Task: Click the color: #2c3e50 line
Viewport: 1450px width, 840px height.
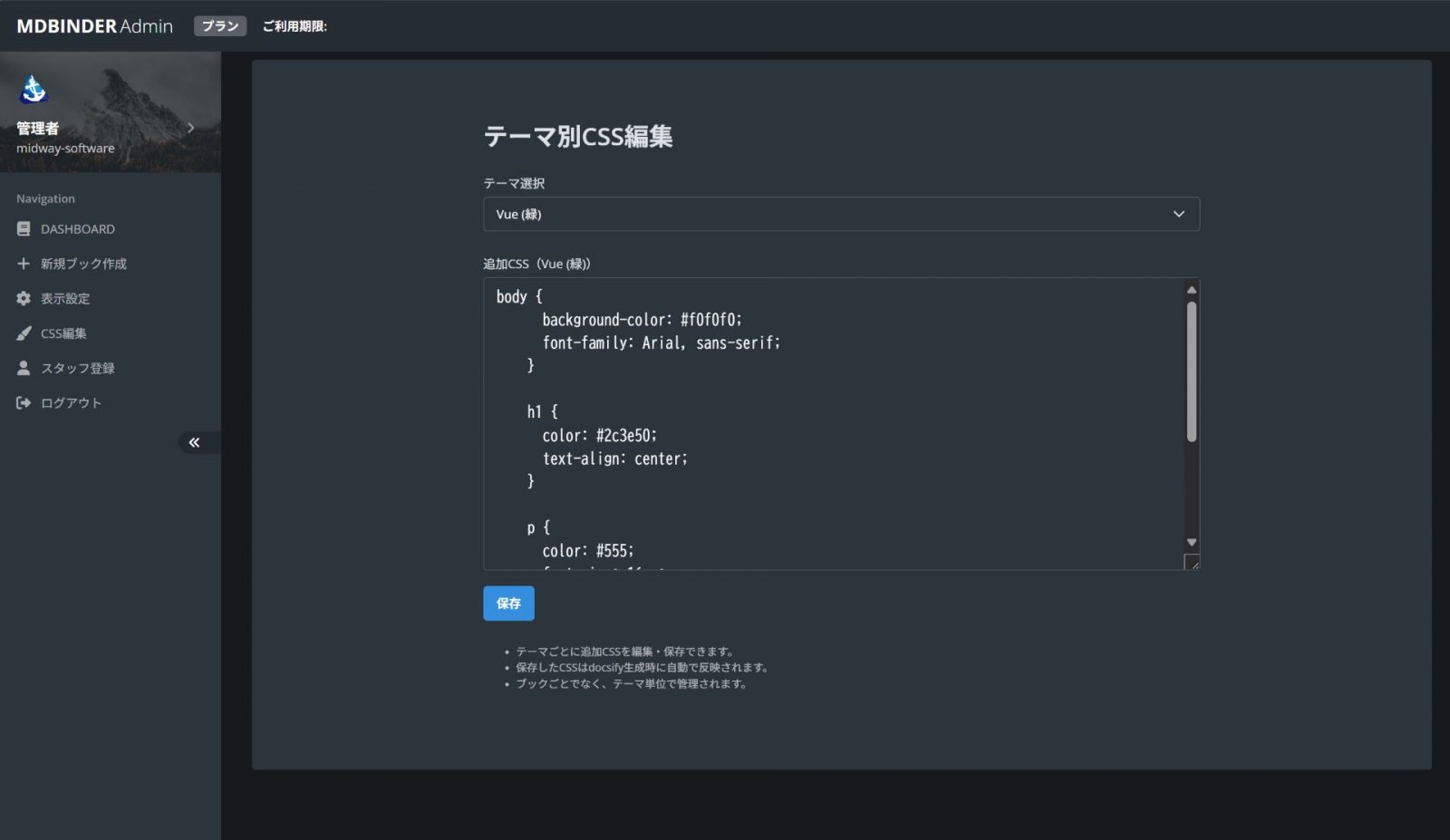Action: click(599, 435)
